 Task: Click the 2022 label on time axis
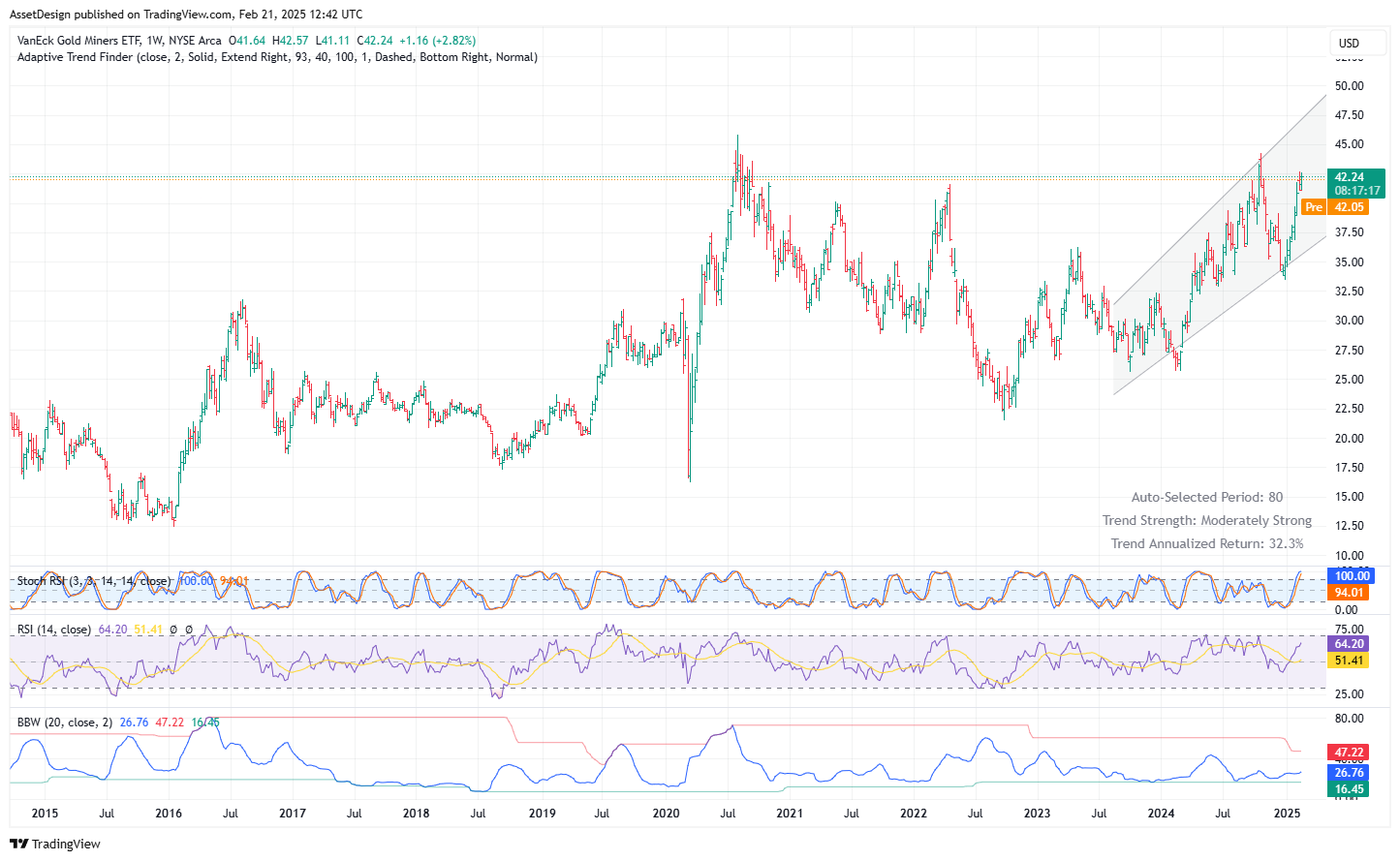coord(914,814)
